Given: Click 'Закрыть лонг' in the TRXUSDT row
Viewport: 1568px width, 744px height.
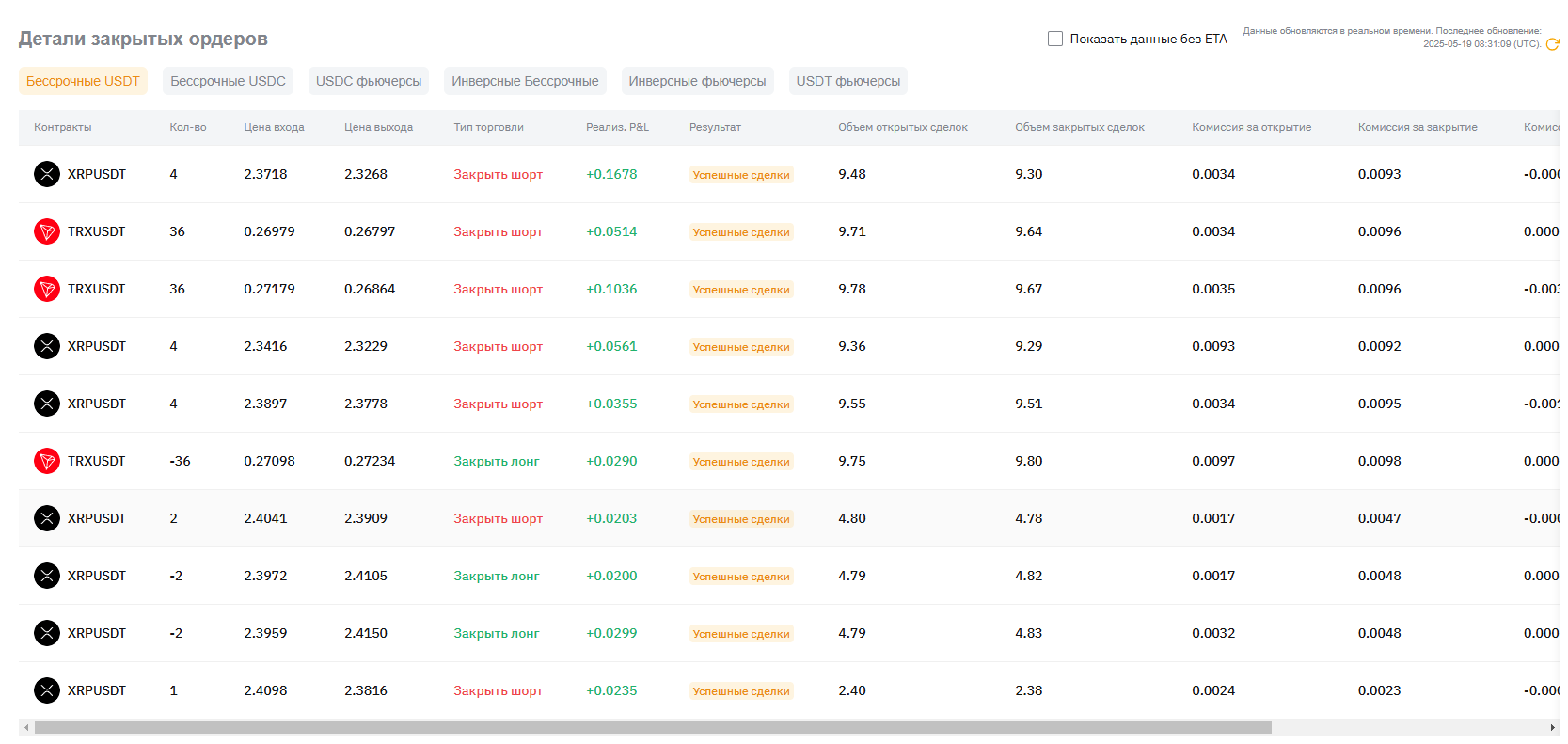Looking at the screenshot, I should (x=497, y=461).
